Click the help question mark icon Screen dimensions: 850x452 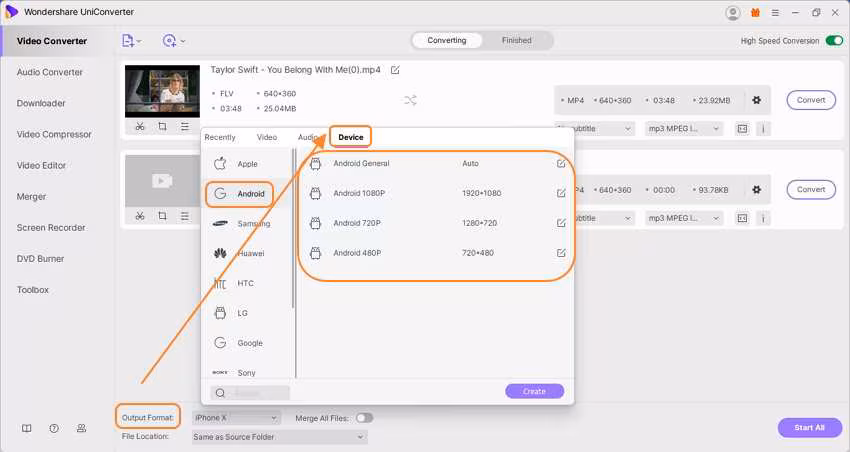pyautogui.click(x=54, y=428)
